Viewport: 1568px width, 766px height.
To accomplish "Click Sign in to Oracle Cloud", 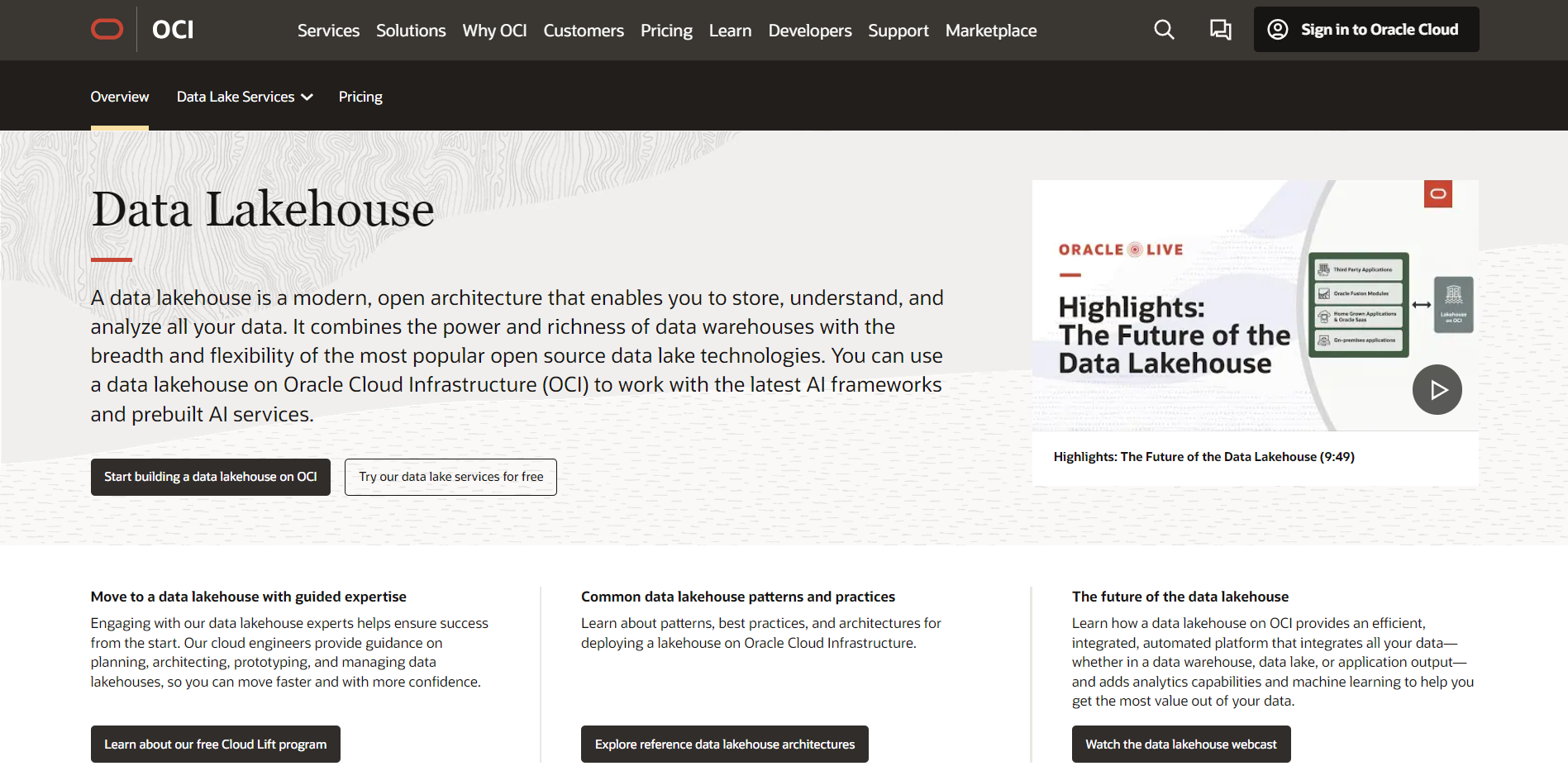I will tap(1366, 30).
